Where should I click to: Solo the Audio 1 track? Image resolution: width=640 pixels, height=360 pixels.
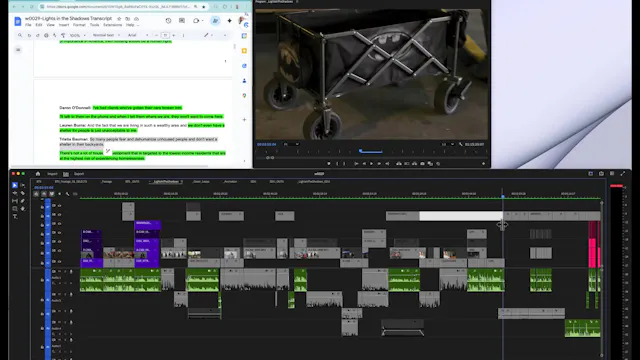pyautogui.click(x=65, y=271)
